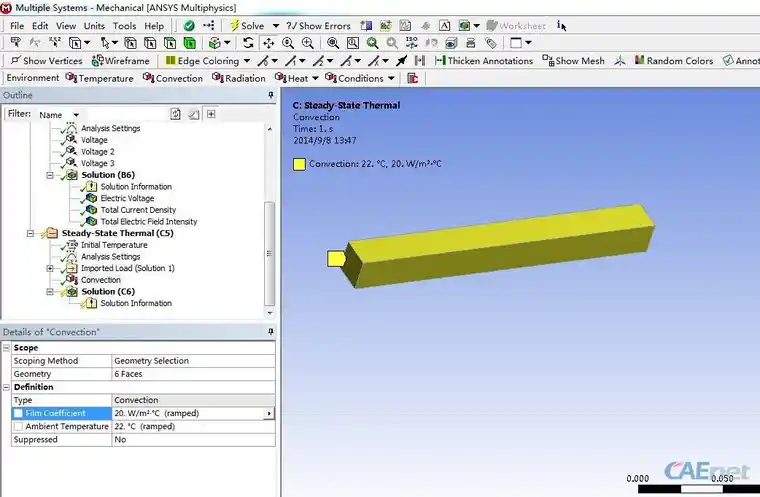This screenshot has width=760, height=497.
Task: Open the Units menu
Action: 94,26
